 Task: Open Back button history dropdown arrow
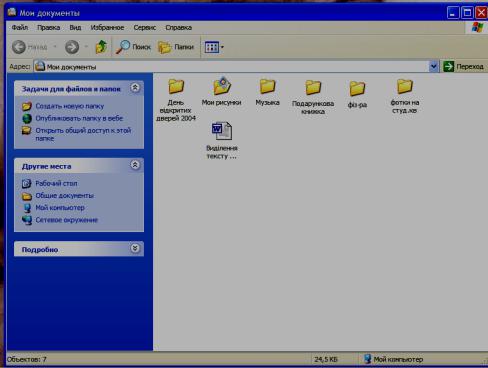pyautogui.click(x=55, y=47)
